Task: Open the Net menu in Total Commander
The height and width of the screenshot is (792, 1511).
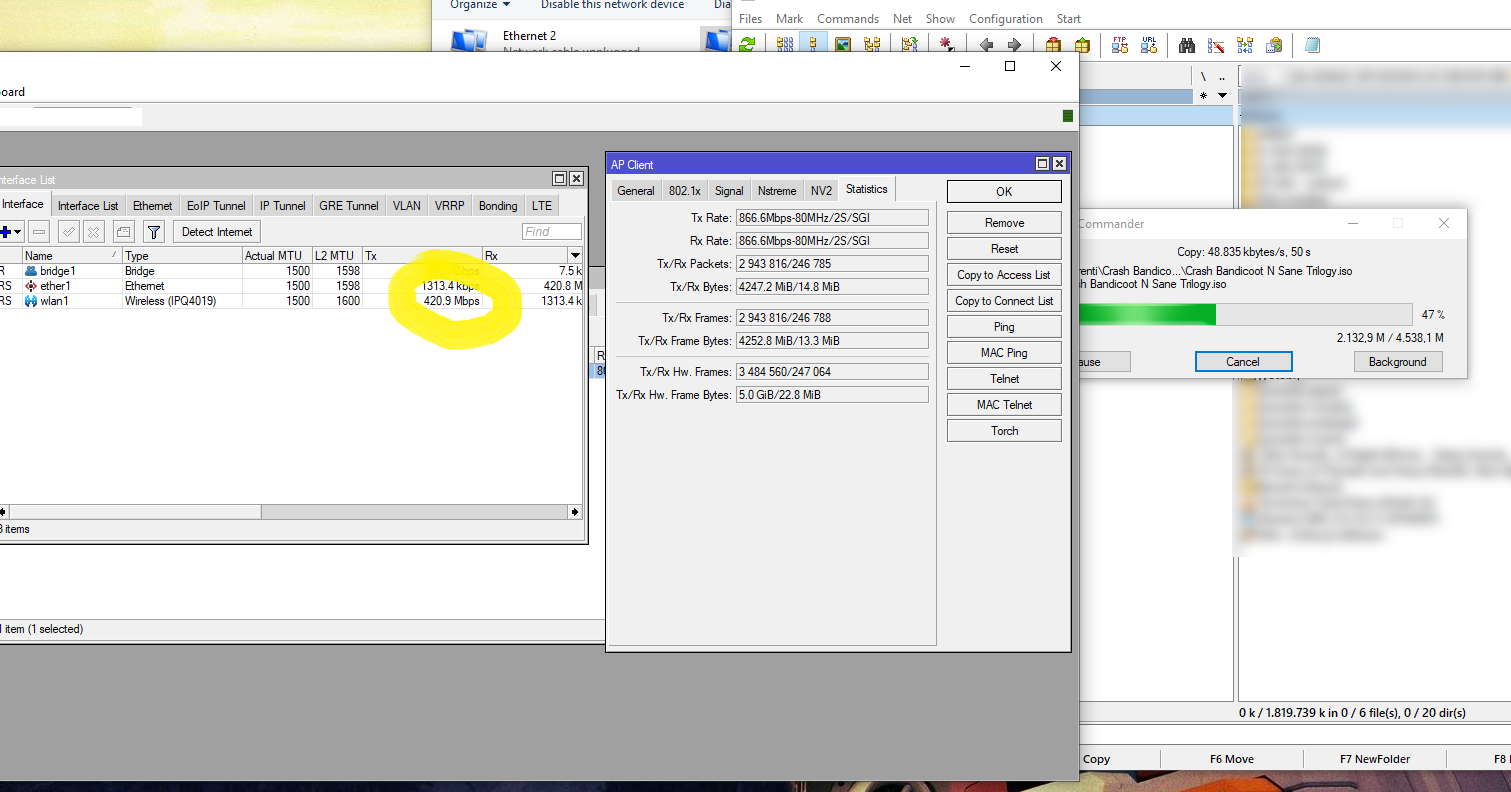Action: [x=902, y=19]
